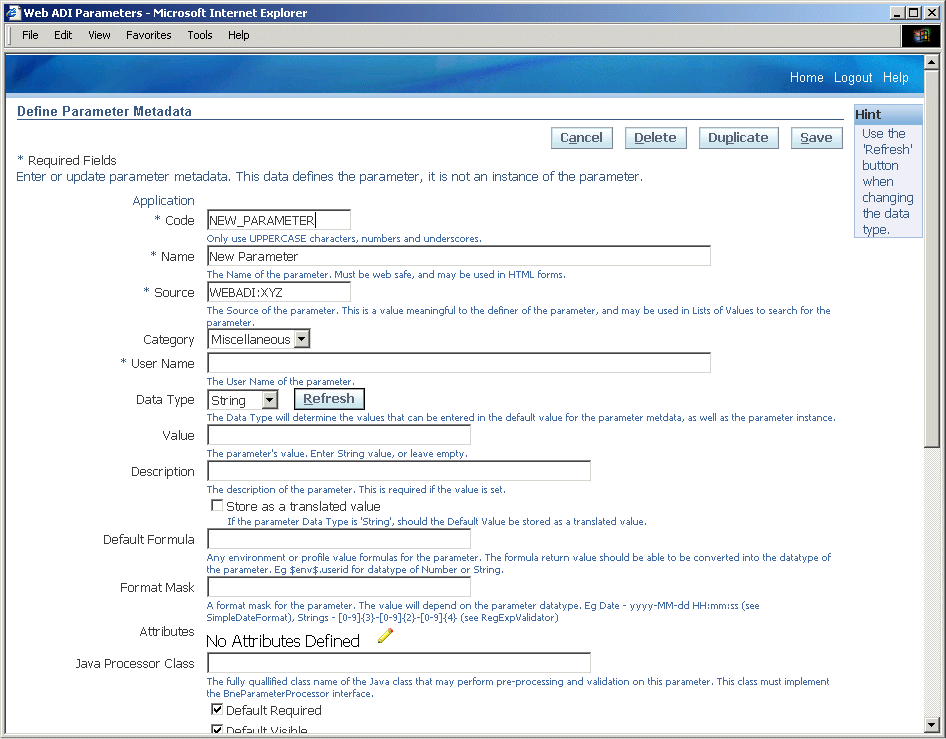Click the 'Define Parameter Metadata' heading
Screen dimensions: 946x739
[104, 111]
